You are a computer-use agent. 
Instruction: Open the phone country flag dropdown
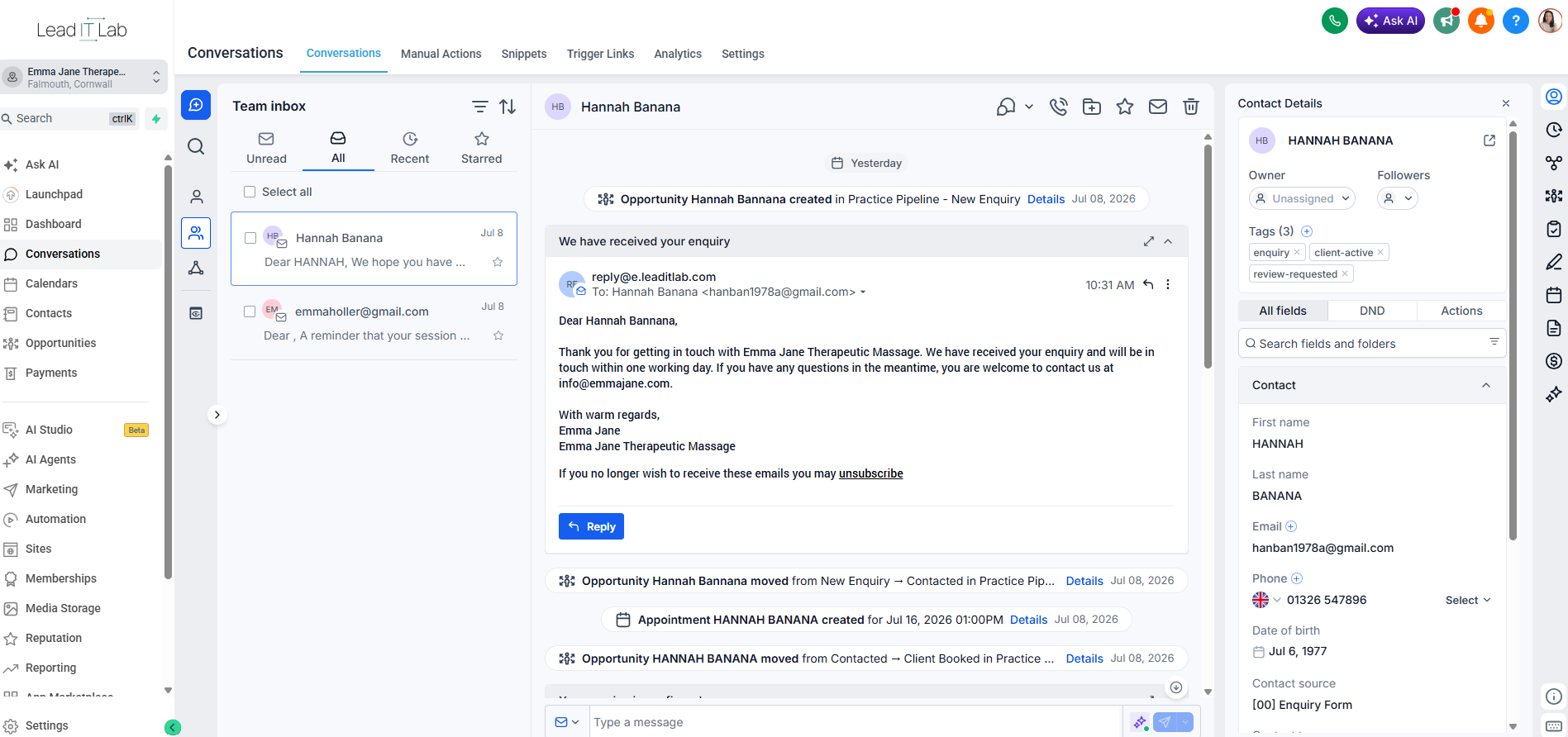[1266, 600]
